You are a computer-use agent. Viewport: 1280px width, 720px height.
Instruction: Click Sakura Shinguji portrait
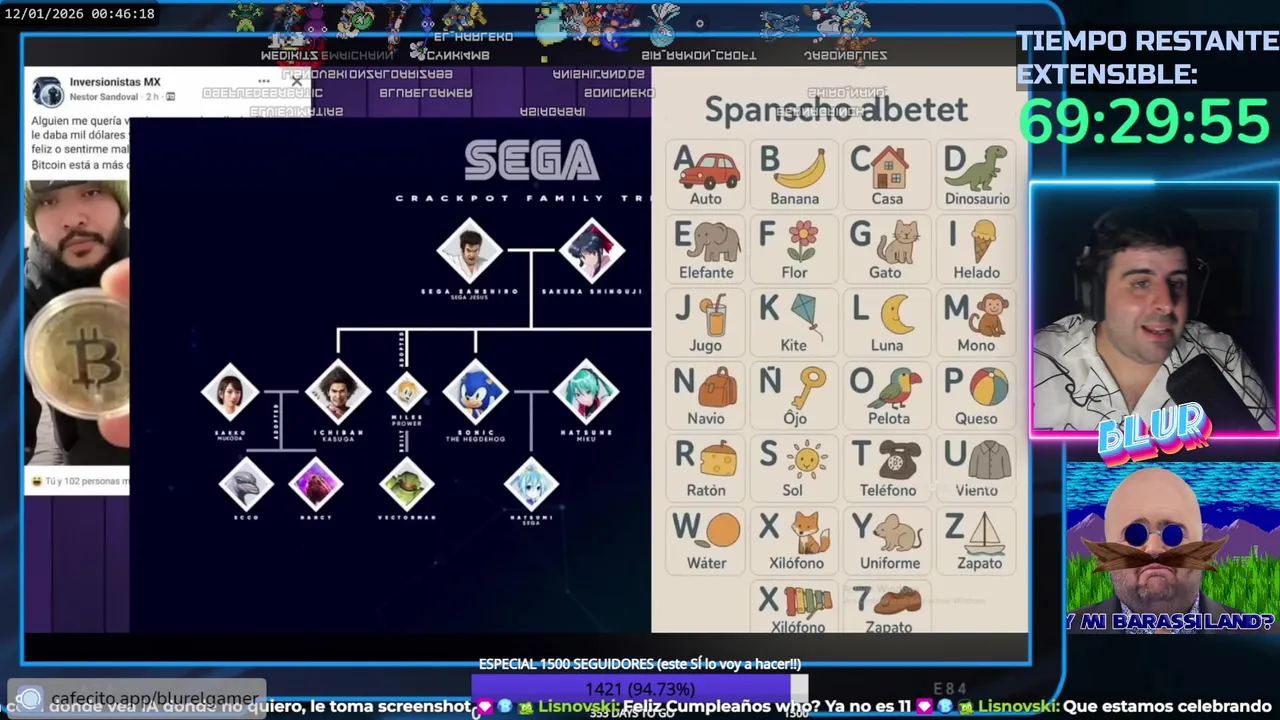pos(592,250)
